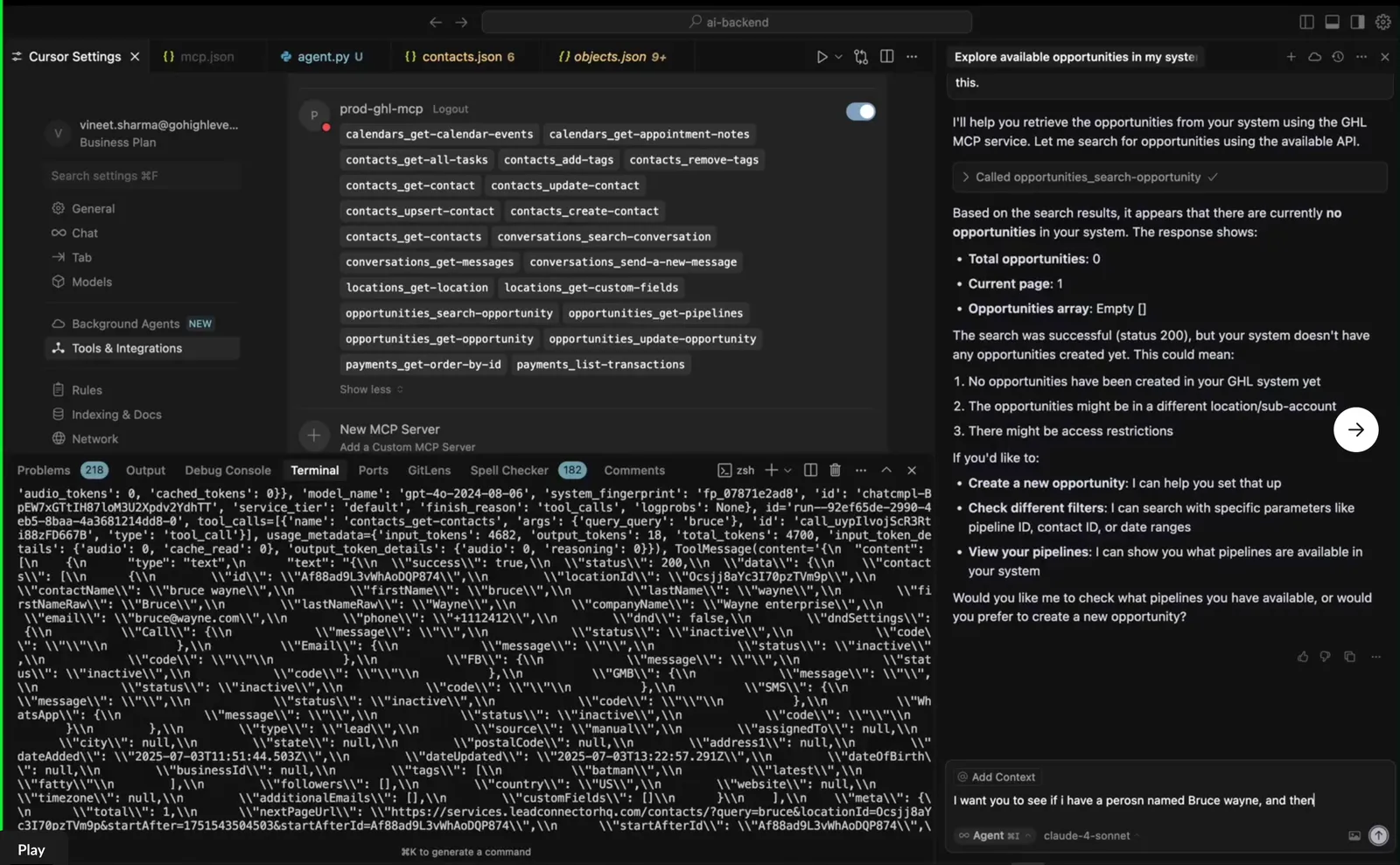Create new terminal with plus icon

(771, 471)
